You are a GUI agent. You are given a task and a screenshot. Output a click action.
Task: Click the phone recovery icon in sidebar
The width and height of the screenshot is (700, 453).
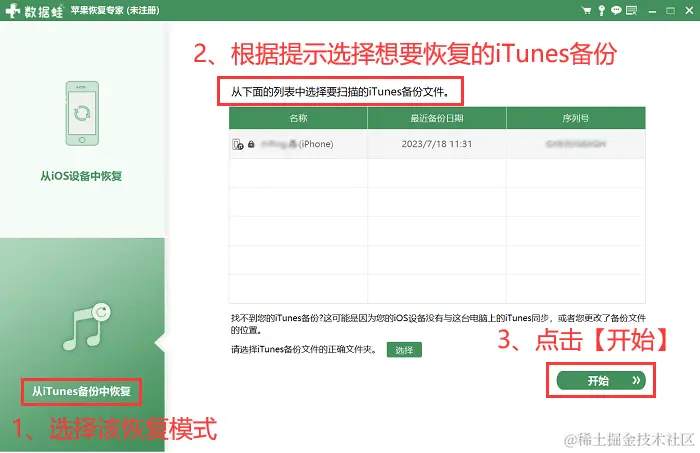pyautogui.click(x=82, y=113)
